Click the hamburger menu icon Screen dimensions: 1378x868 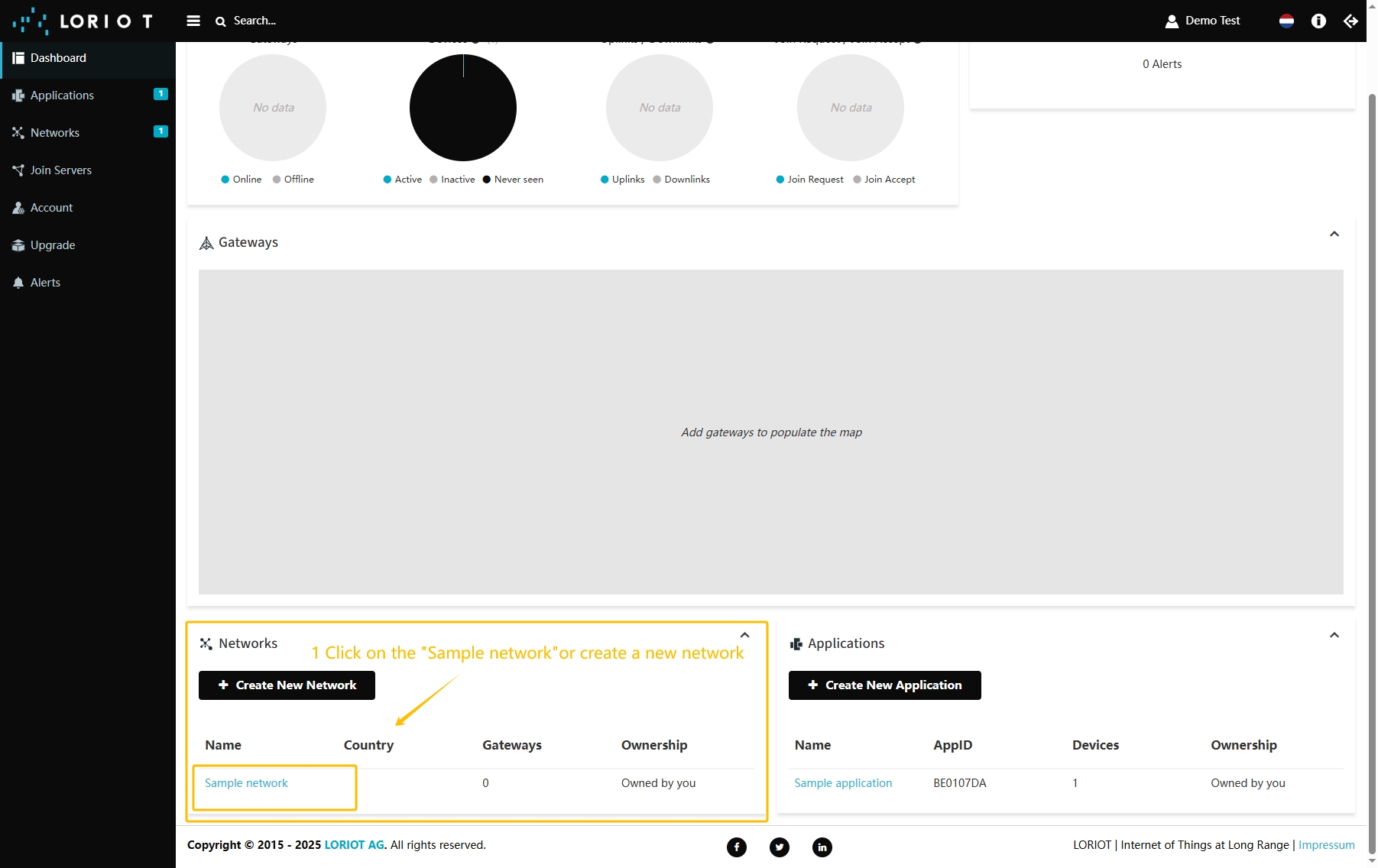(x=193, y=21)
